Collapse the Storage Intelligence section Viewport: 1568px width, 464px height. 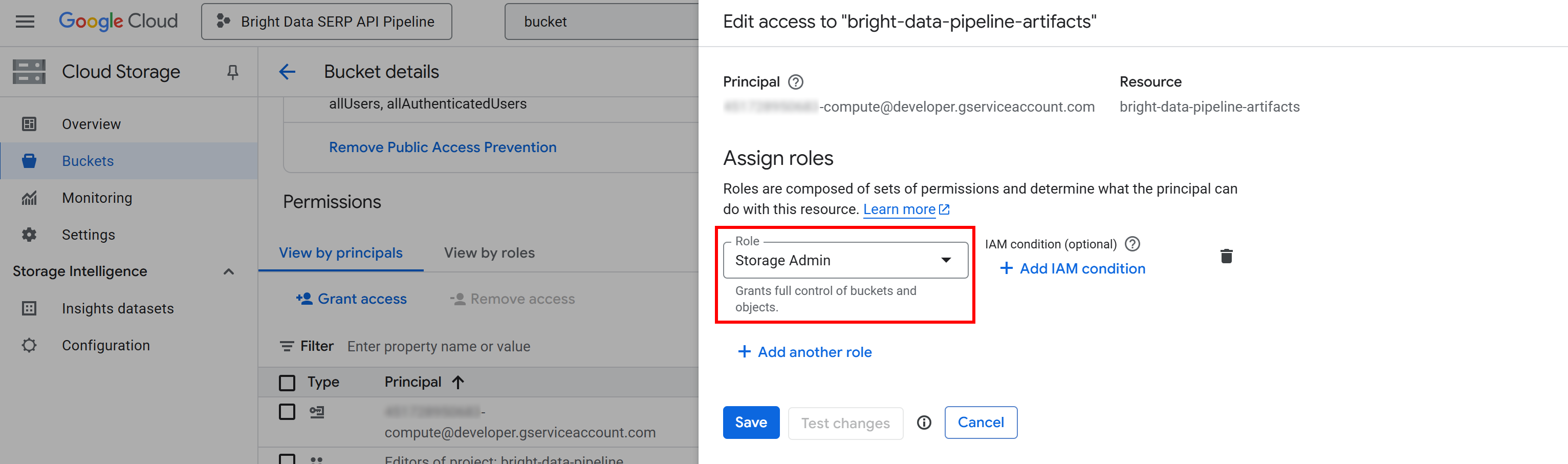pyautogui.click(x=229, y=271)
